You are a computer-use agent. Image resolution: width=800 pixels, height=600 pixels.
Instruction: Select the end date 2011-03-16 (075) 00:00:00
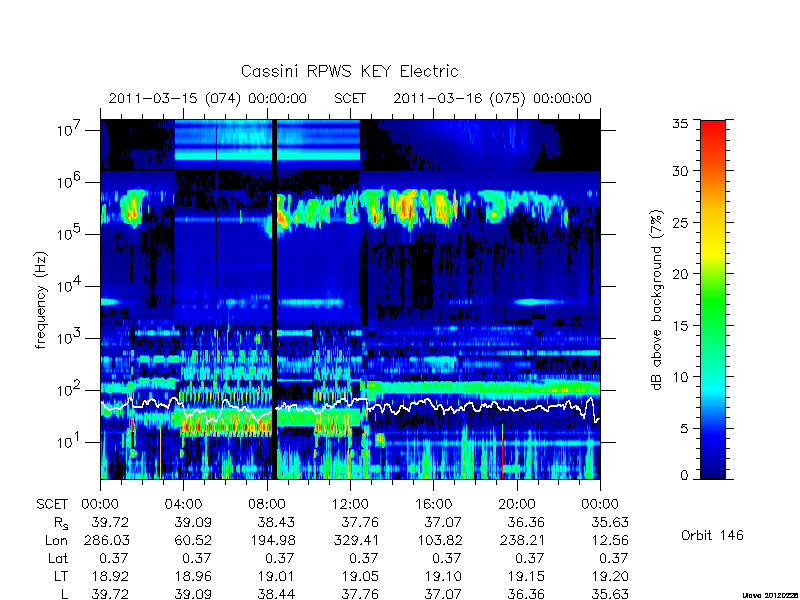click(x=492, y=98)
